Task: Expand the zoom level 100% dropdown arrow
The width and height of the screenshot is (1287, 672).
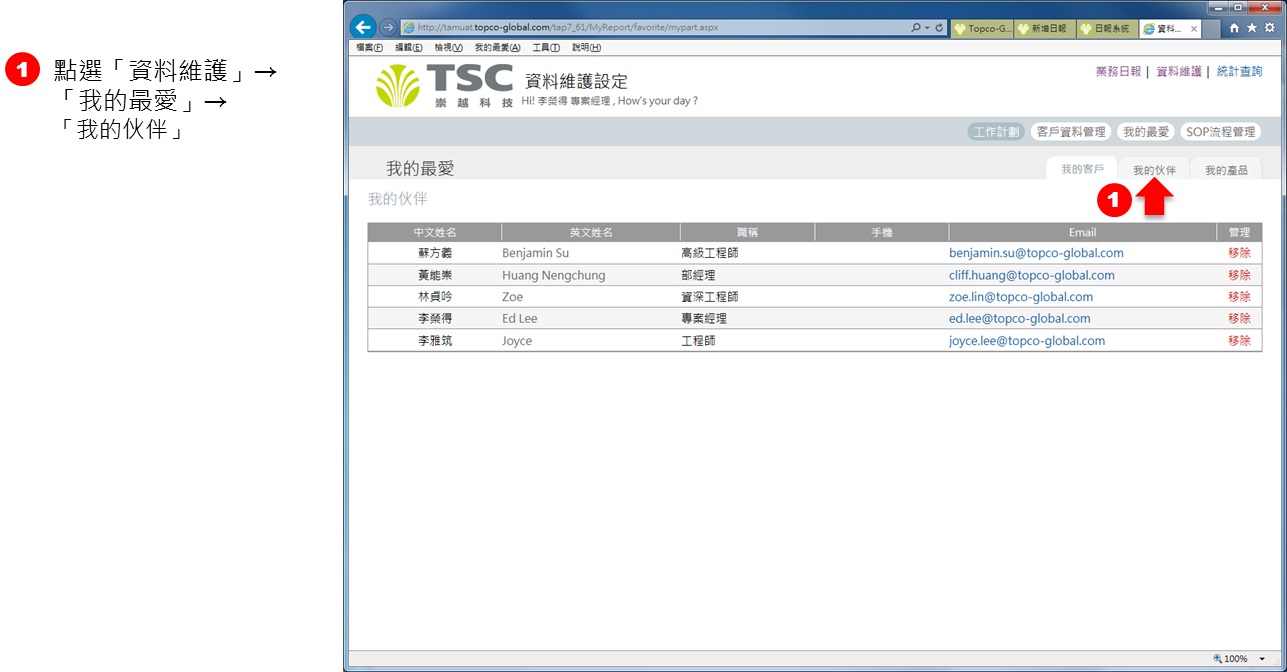Action: [x=1262, y=659]
